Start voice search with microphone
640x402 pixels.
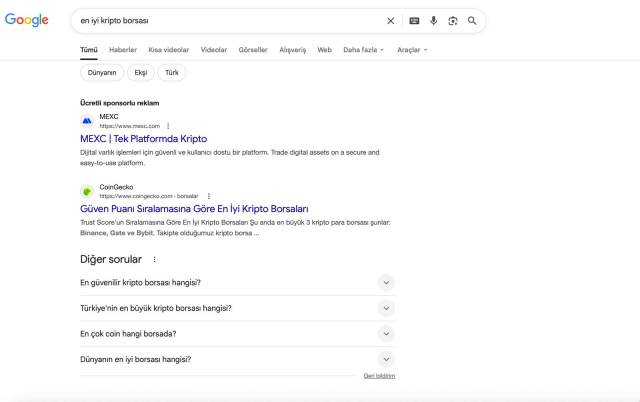[433, 20]
